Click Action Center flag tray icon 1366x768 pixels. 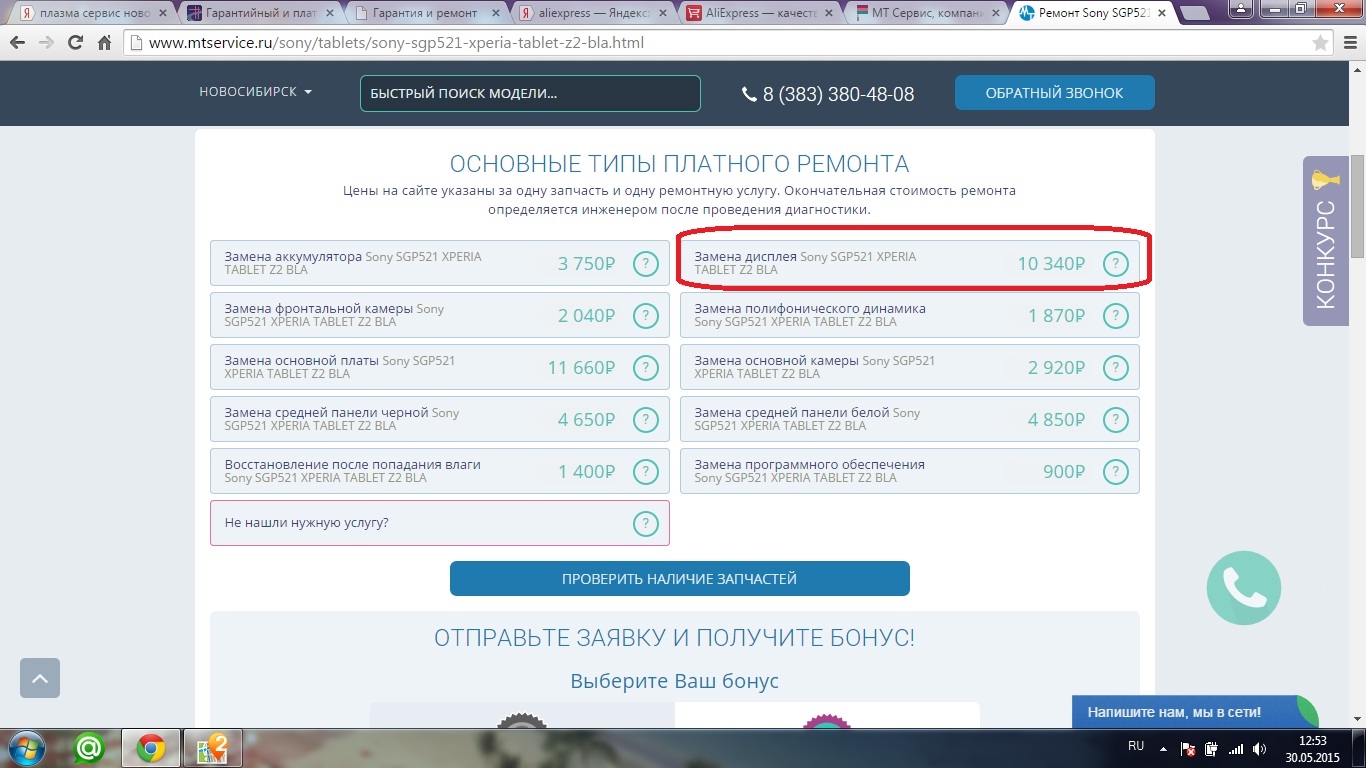(x=1189, y=748)
